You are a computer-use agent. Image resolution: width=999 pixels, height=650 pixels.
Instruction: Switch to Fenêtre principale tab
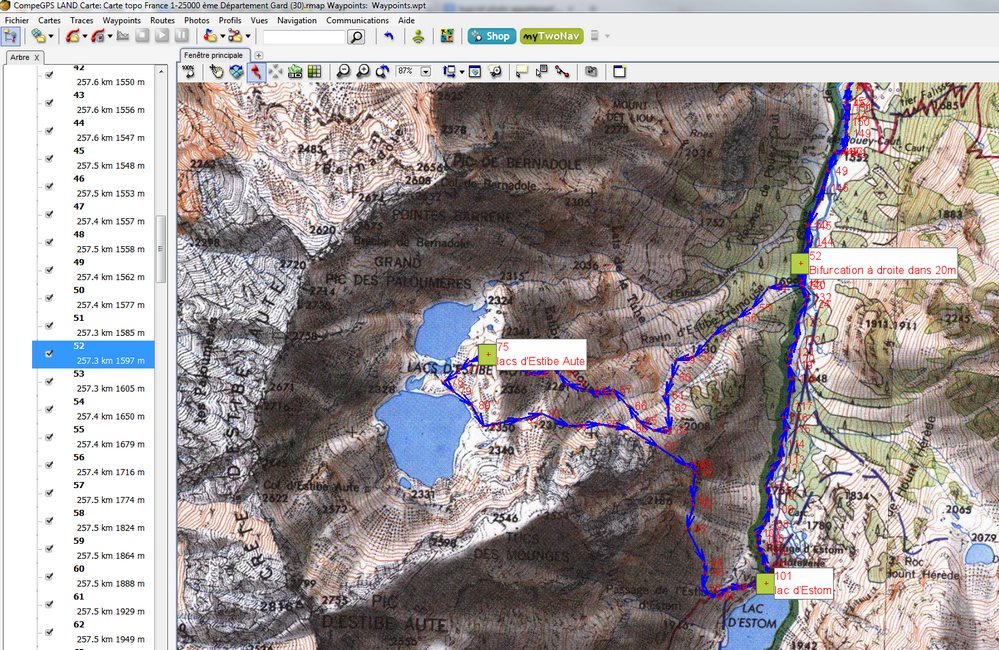[214, 55]
